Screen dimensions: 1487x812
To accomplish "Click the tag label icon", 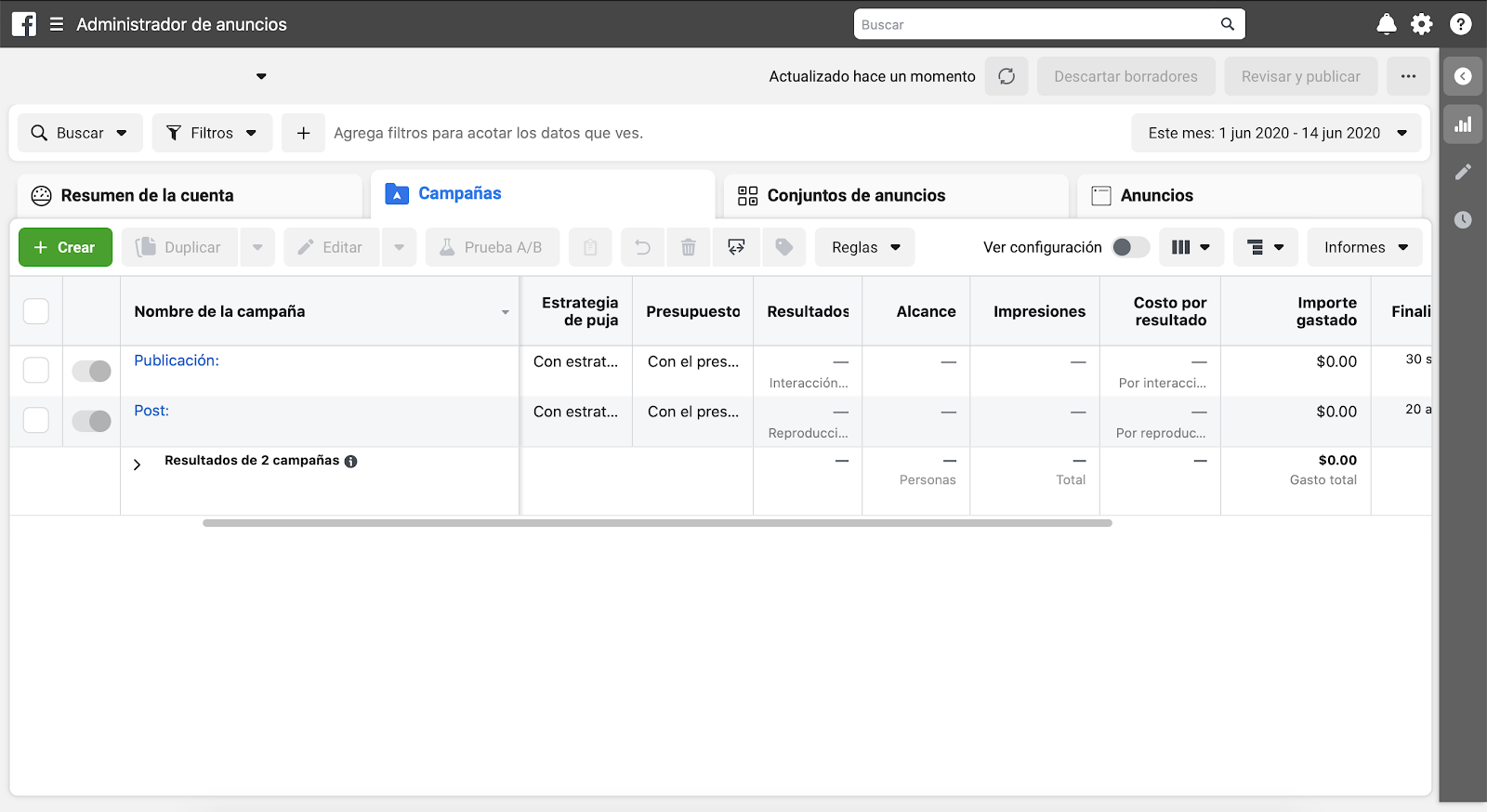I will [783, 247].
